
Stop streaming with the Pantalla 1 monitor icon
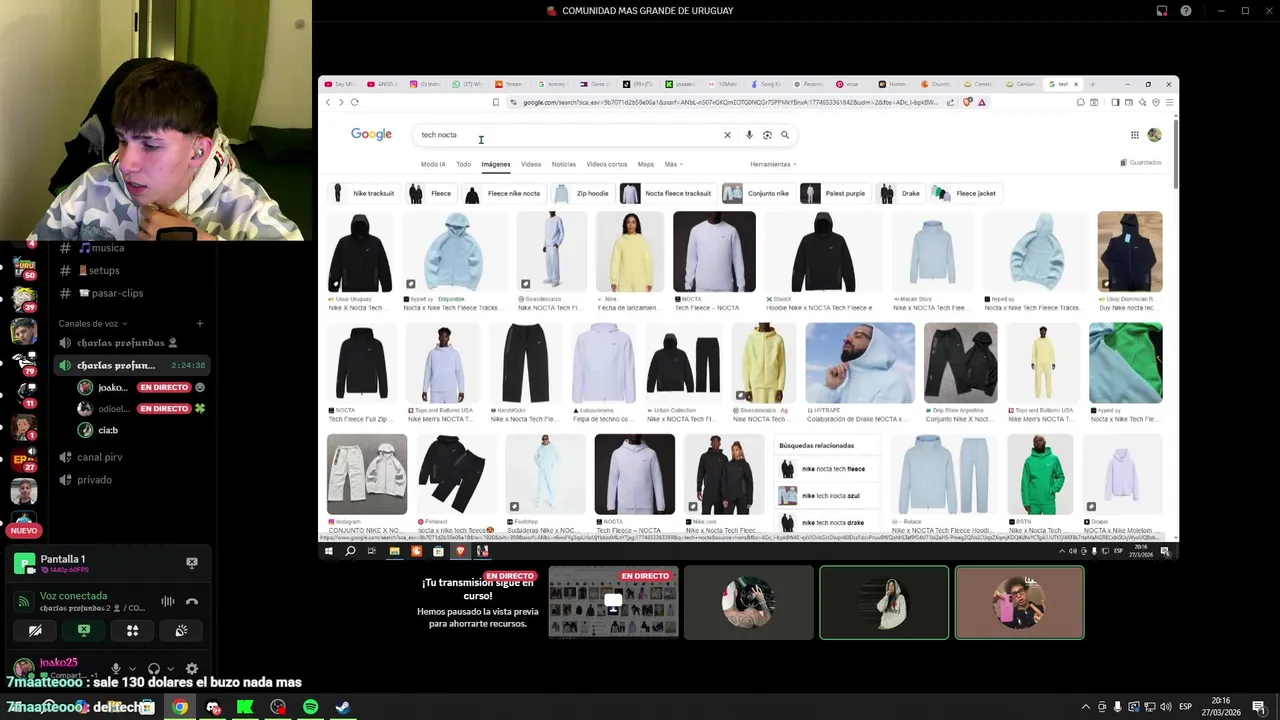pos(192,562)
